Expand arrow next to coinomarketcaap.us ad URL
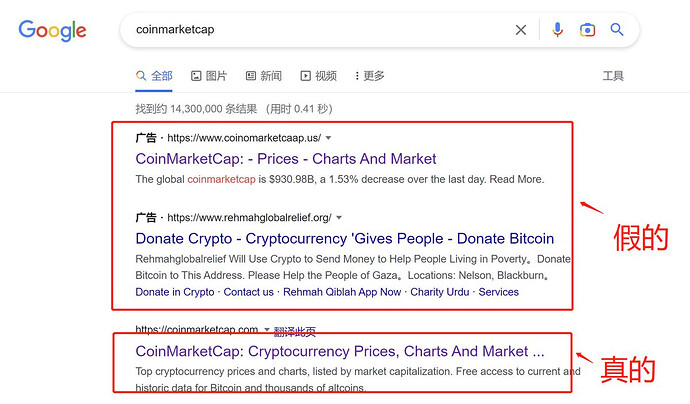Screen dimensions: 690x404 tap(328, 138)
